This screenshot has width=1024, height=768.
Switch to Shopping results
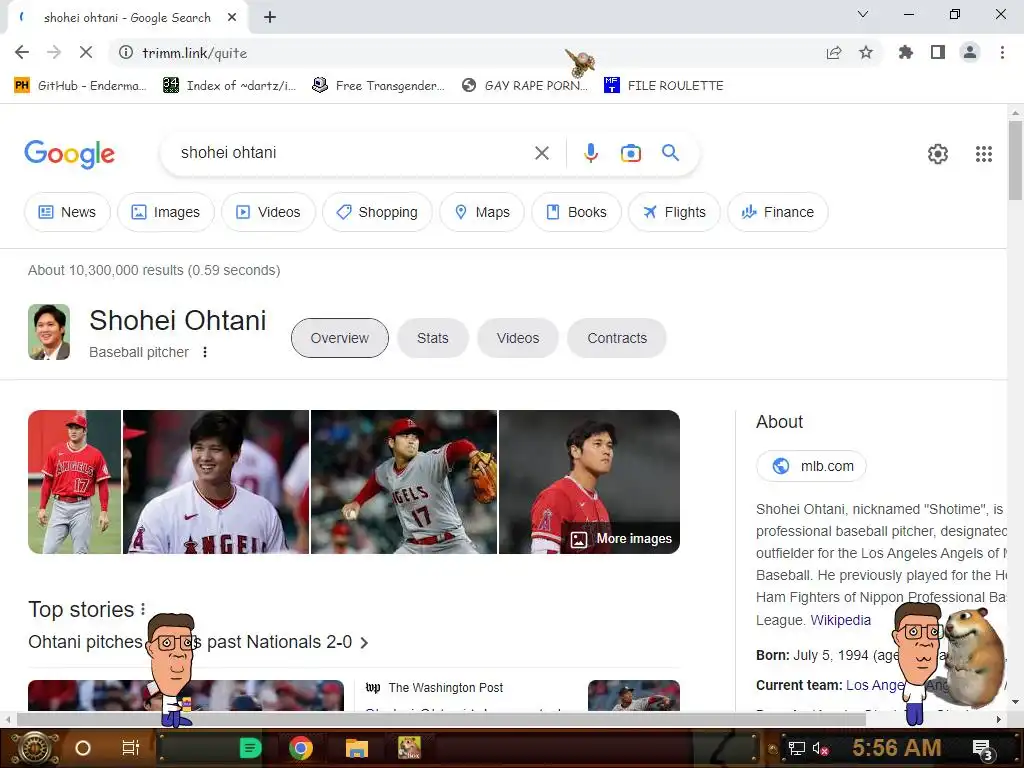click(377, 212)
